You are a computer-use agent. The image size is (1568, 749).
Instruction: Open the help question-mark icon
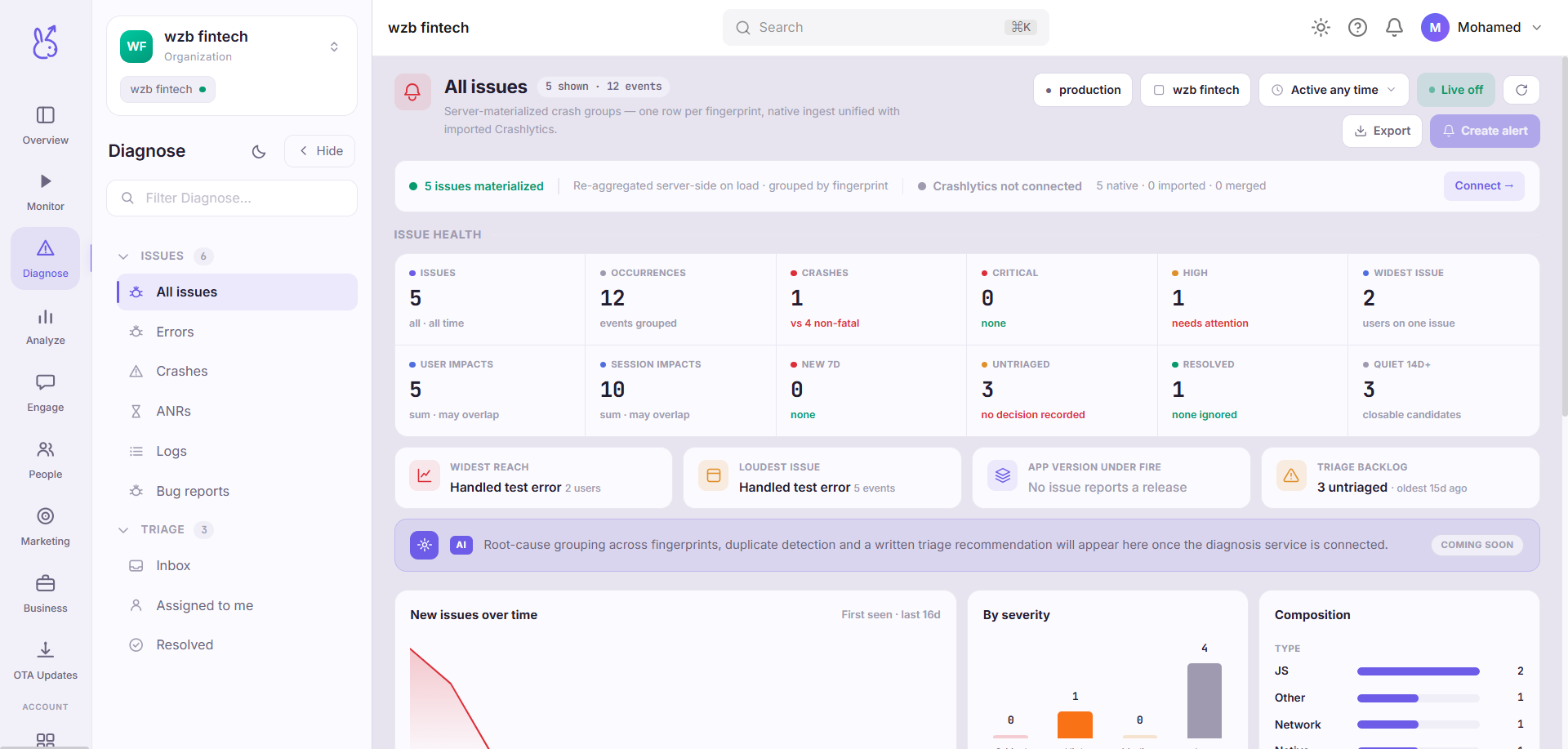click(x=1357, y=28)
